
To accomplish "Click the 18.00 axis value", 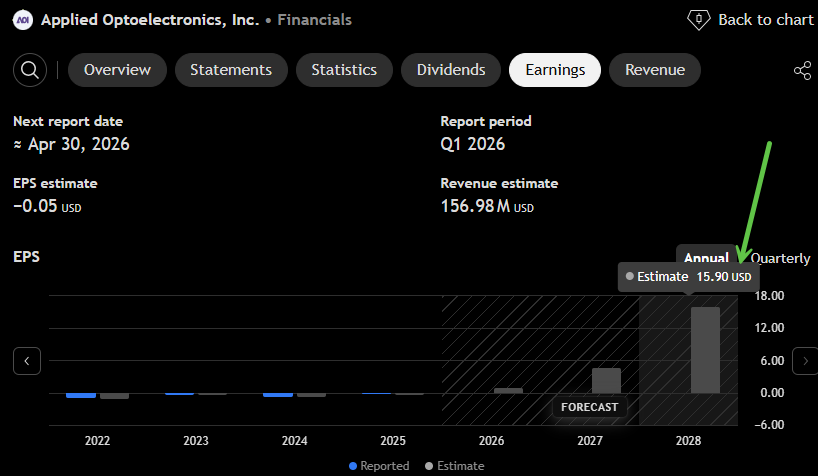I will point(769,296).
